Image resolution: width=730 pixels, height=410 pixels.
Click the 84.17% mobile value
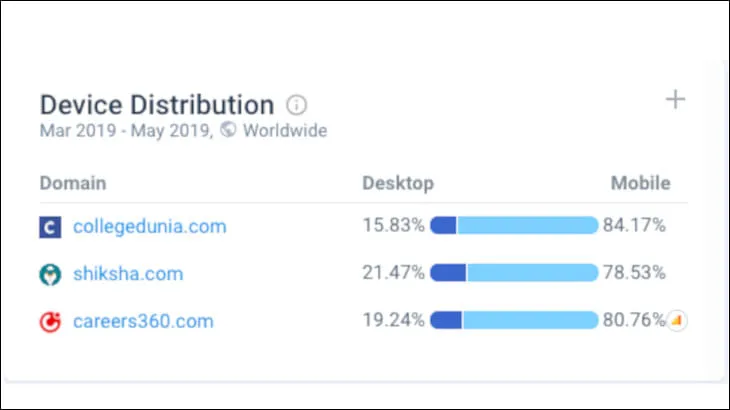[x=634, y=226]
